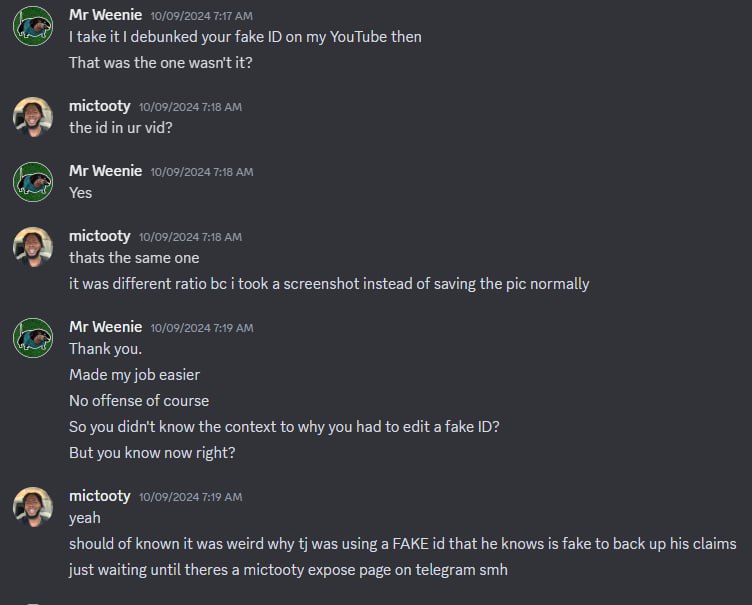Viewport: 752px width, 605px height.
Task: Click Mr Weenie's avatar beside the "Yes" message
Action: click(x=32, y=182)
